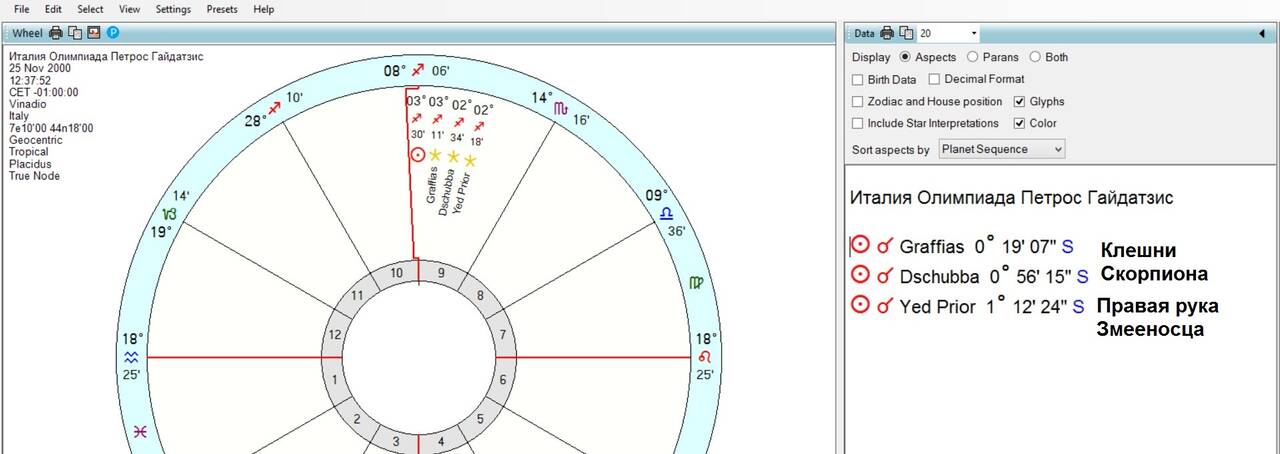This screenshot has height=454, width=1280.
Task: Click the Sagittarius glyph at 08° cusp
Action: coord(417,70)
